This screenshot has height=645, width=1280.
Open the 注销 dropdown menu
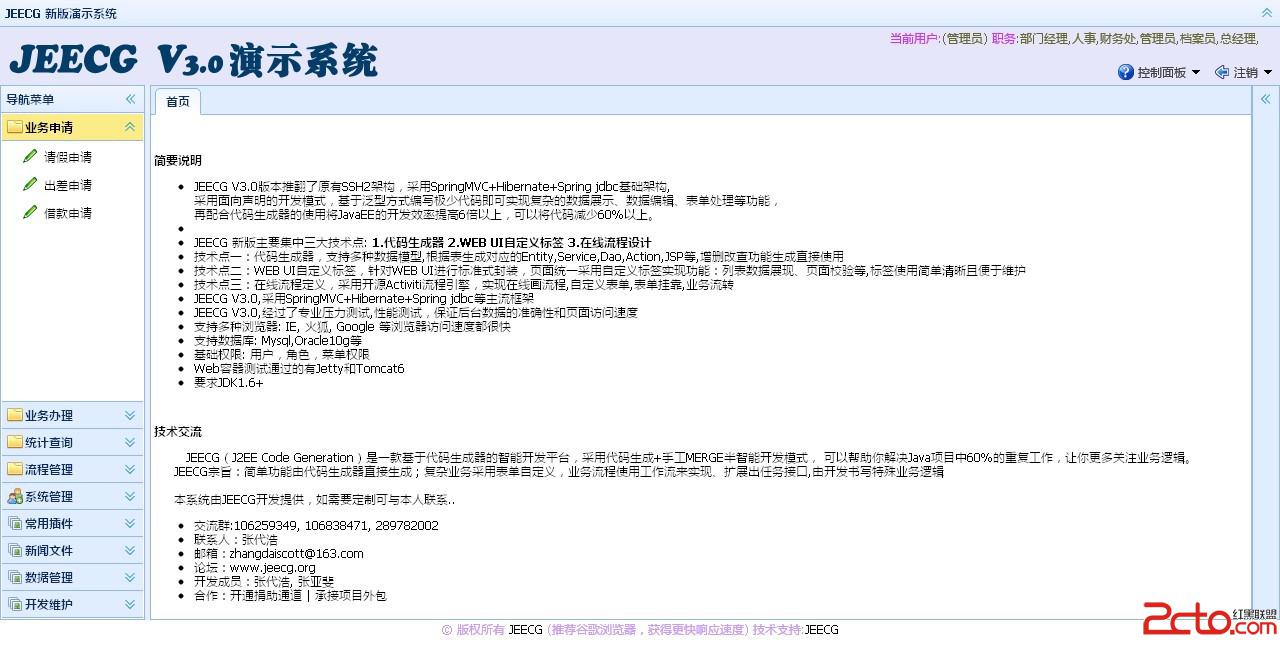(x=1244, y=72)
